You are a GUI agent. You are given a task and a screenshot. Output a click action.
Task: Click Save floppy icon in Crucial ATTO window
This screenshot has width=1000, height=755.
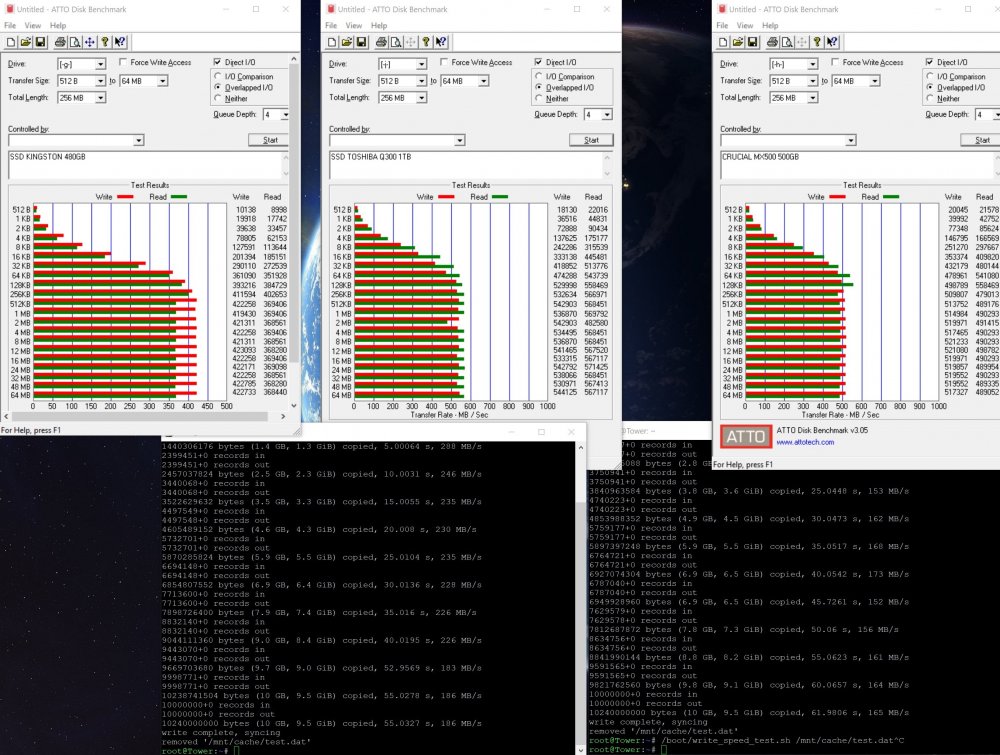point(753,42)
